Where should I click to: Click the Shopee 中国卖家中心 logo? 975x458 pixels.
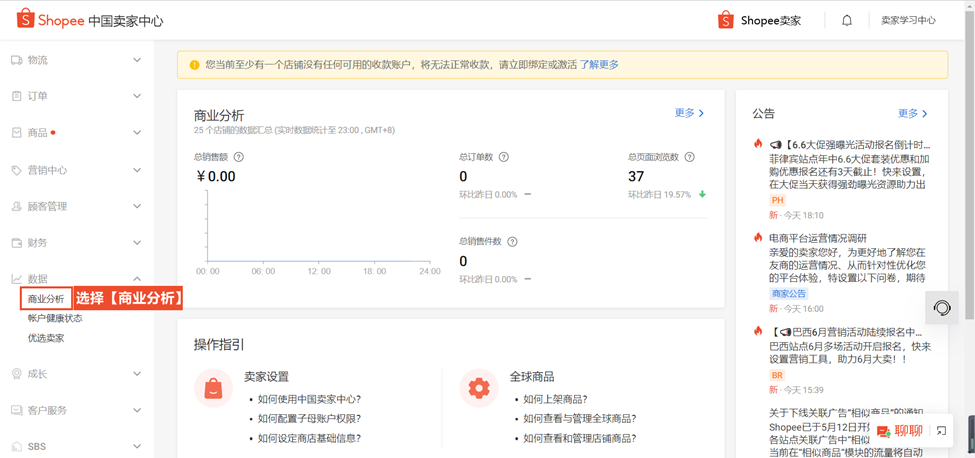click(x=90, y=20)
